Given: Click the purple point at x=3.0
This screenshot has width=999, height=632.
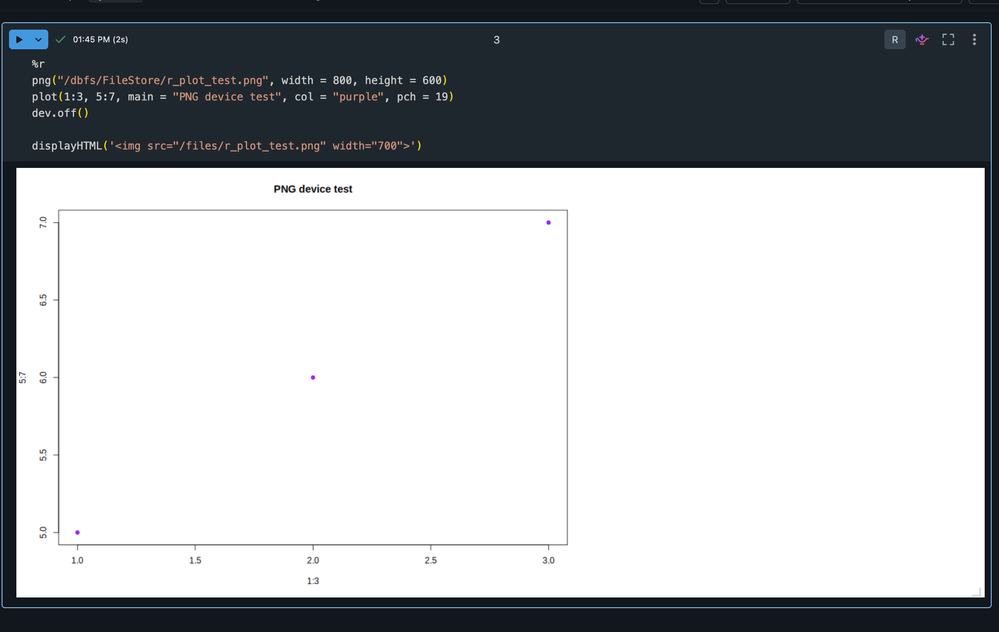Looking at the screenshot, I should coord(549,222).
